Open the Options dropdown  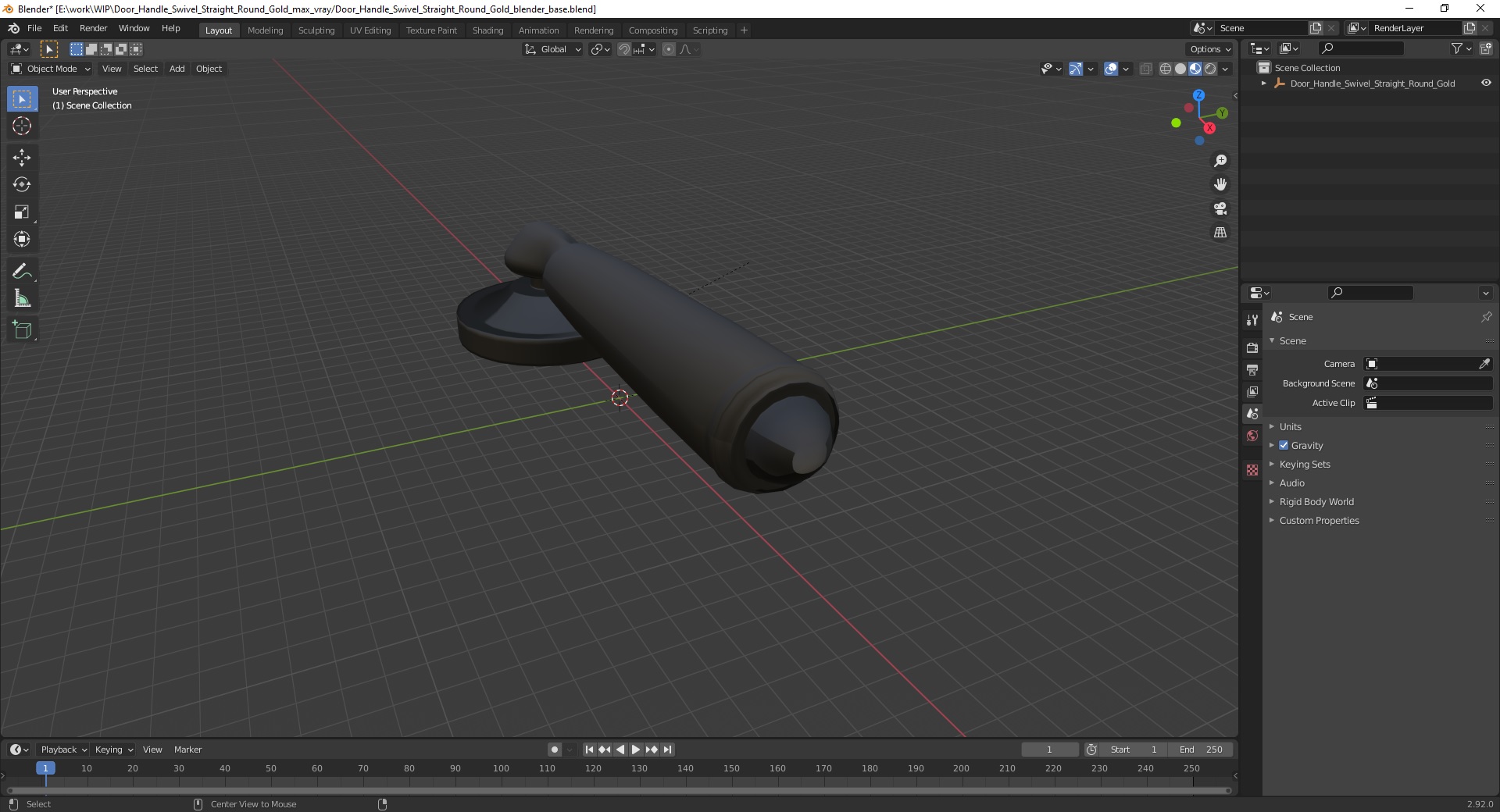(1210, 49)
